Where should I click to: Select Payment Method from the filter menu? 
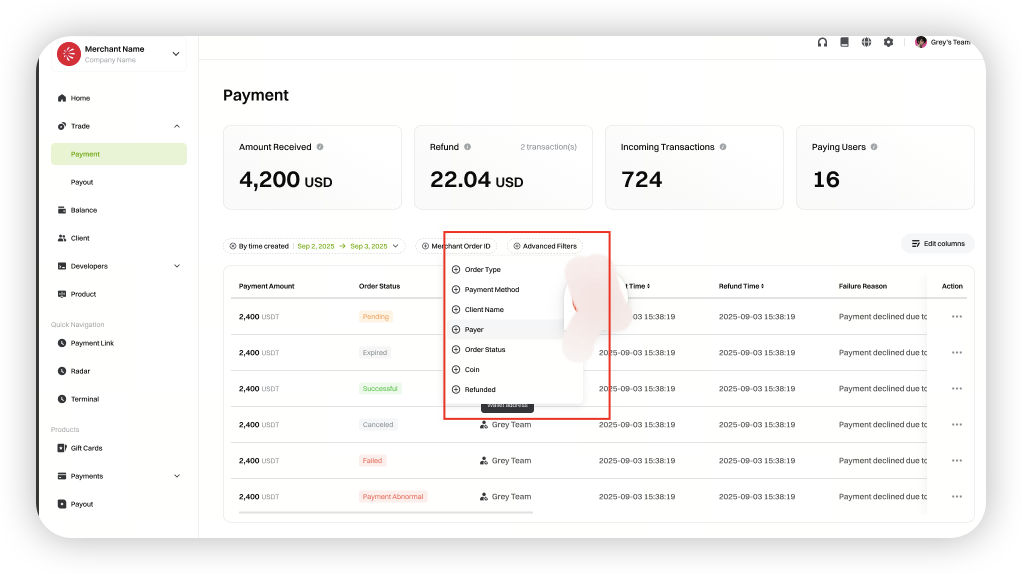coord(491,290)
